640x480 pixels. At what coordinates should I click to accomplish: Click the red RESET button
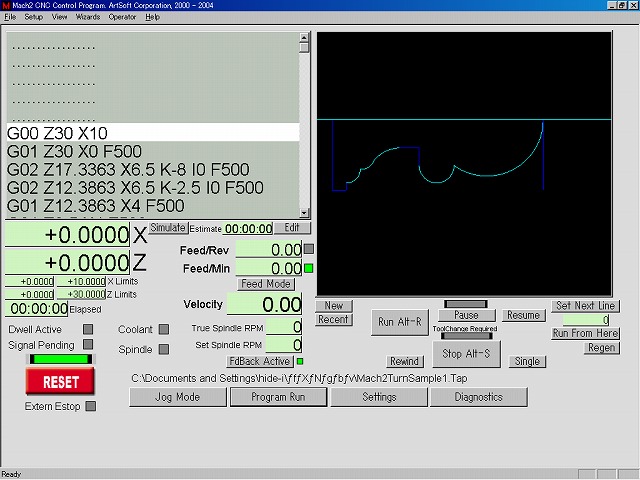coord(60,381)
